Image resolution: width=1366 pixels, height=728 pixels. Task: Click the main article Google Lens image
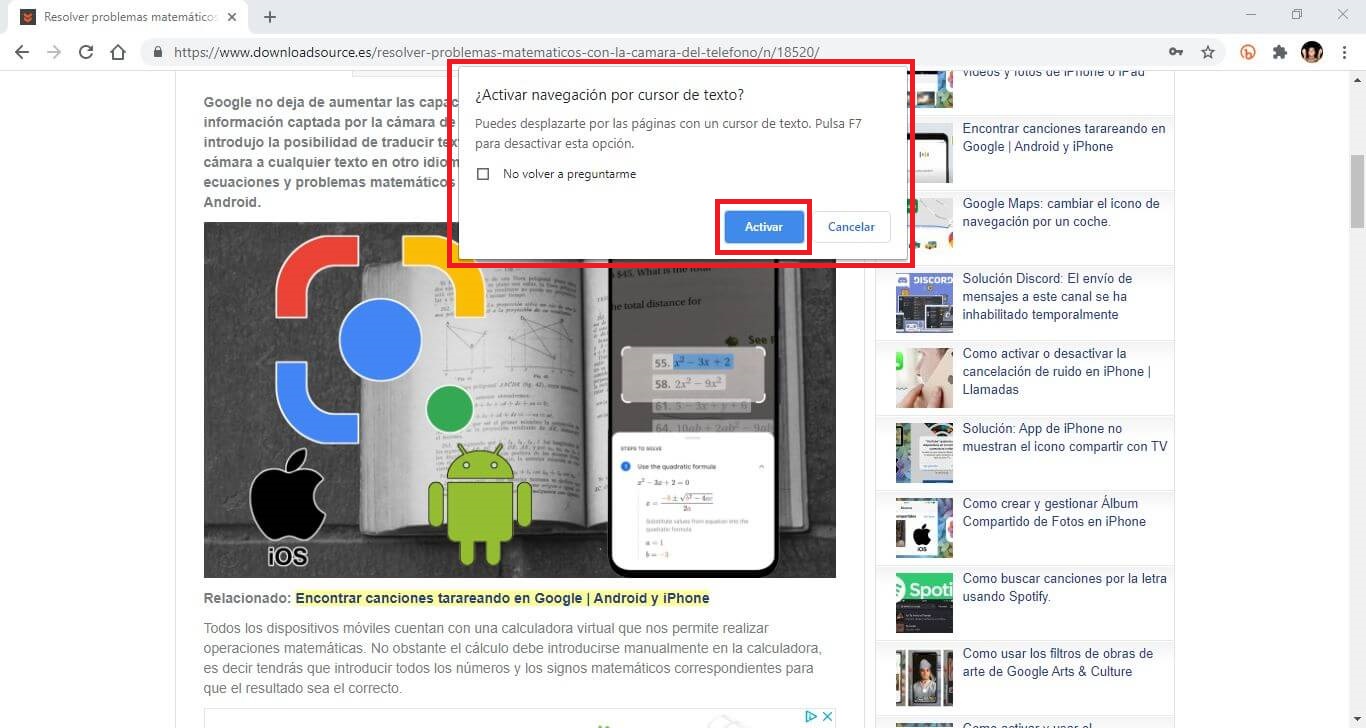(519, 400)
